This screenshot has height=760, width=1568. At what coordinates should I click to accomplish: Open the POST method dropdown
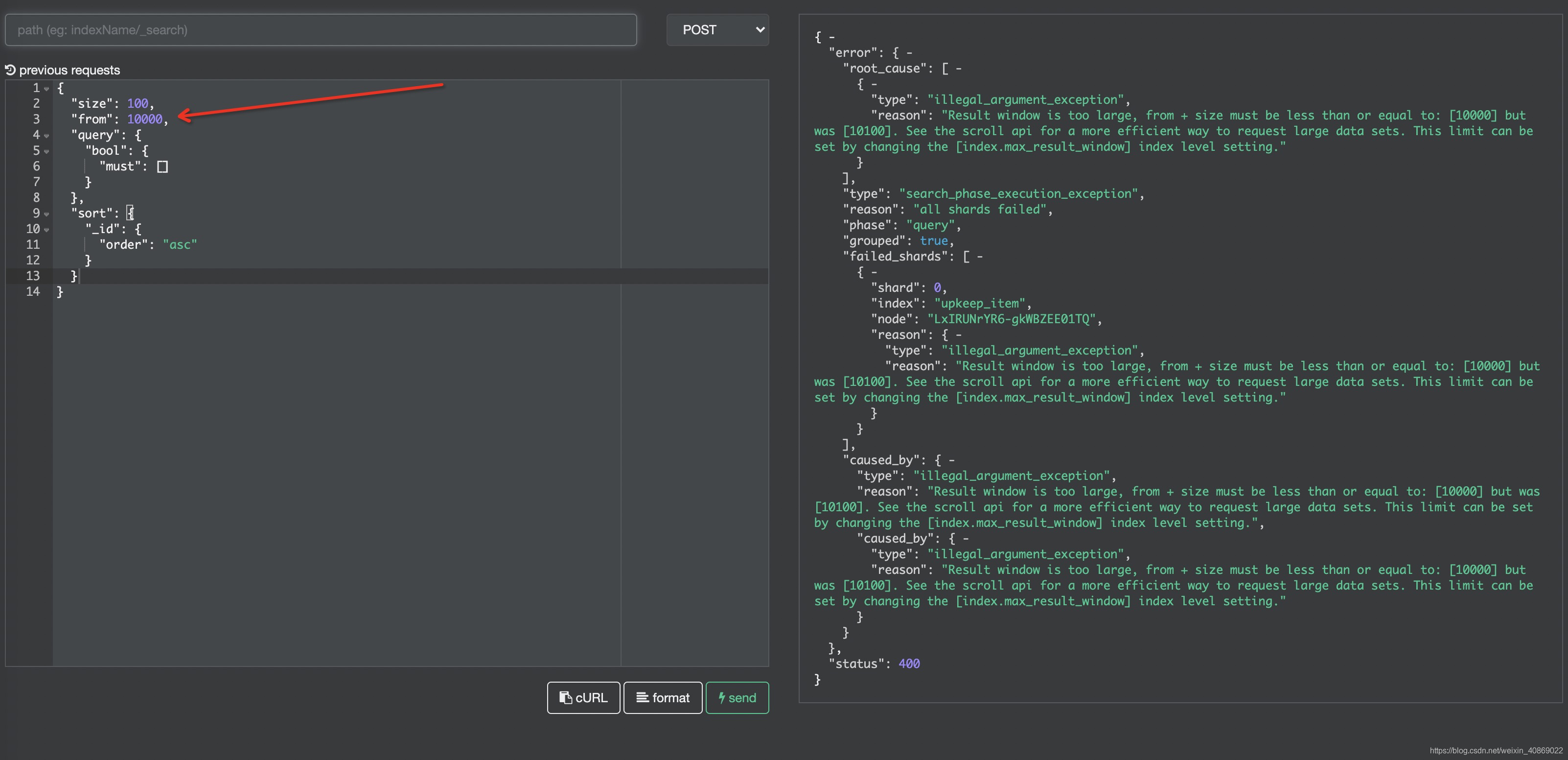click(x=717, y=30)
